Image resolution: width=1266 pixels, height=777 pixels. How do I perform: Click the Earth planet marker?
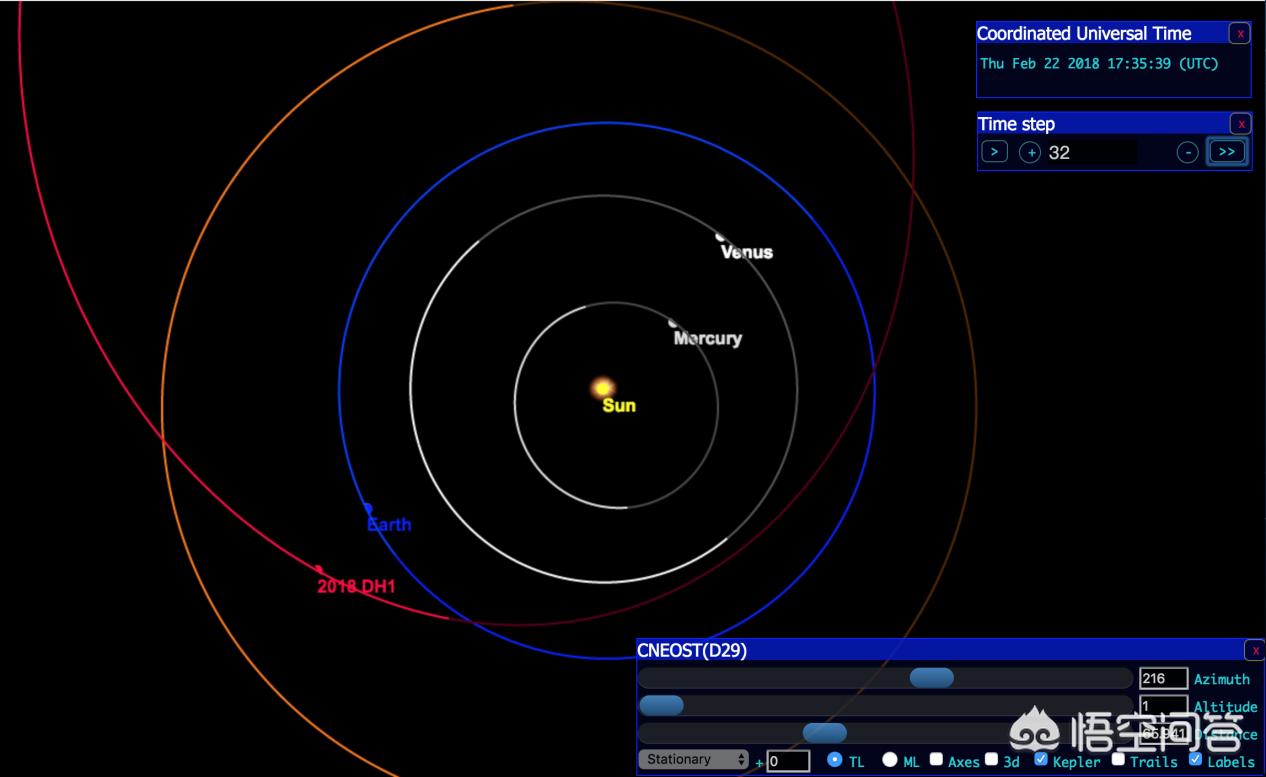click(x=368, y=508)
